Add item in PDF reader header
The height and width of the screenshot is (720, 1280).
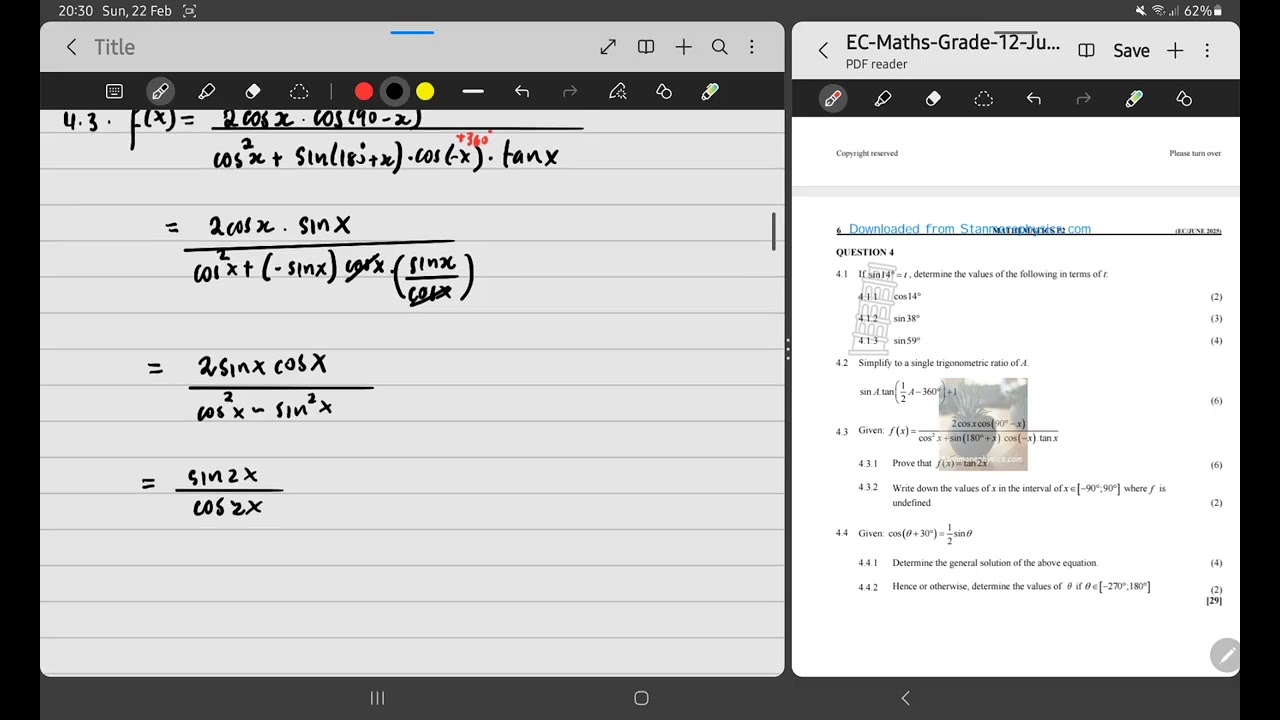tap(1175, 50)
